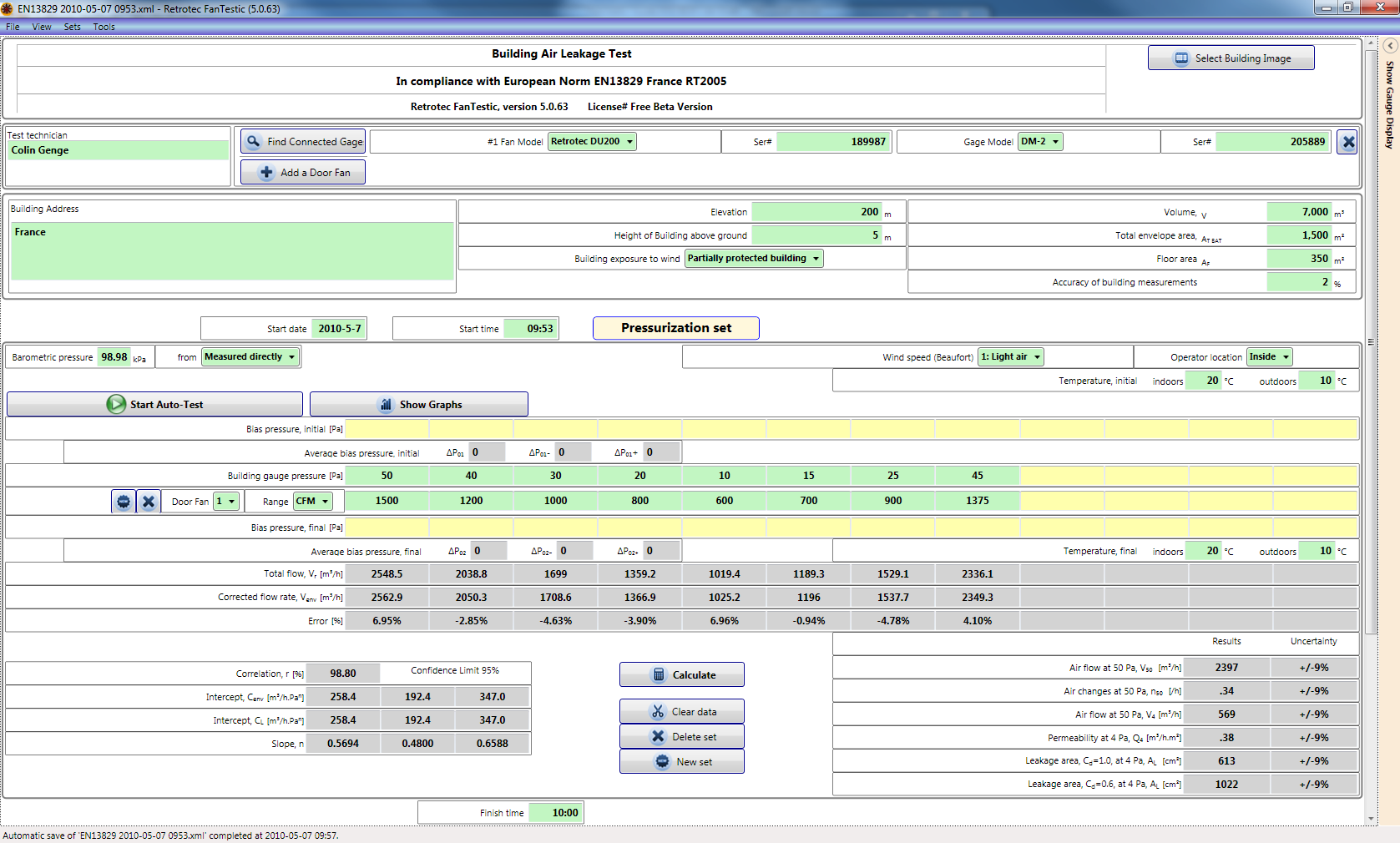Viewport: 1400px width, 843px height.
Task: Click initial outdoors temperature field
Action: pyautogui.click(x=1317, y=381)
